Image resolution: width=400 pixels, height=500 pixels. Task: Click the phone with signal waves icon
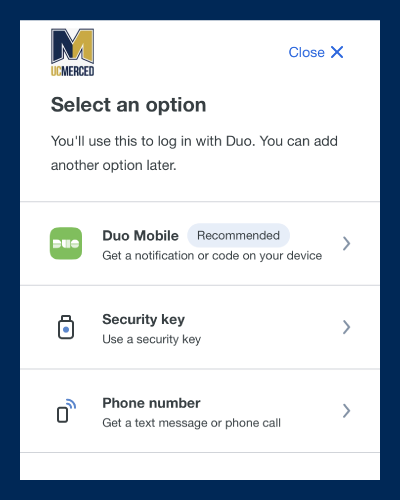tap(66, 411)
